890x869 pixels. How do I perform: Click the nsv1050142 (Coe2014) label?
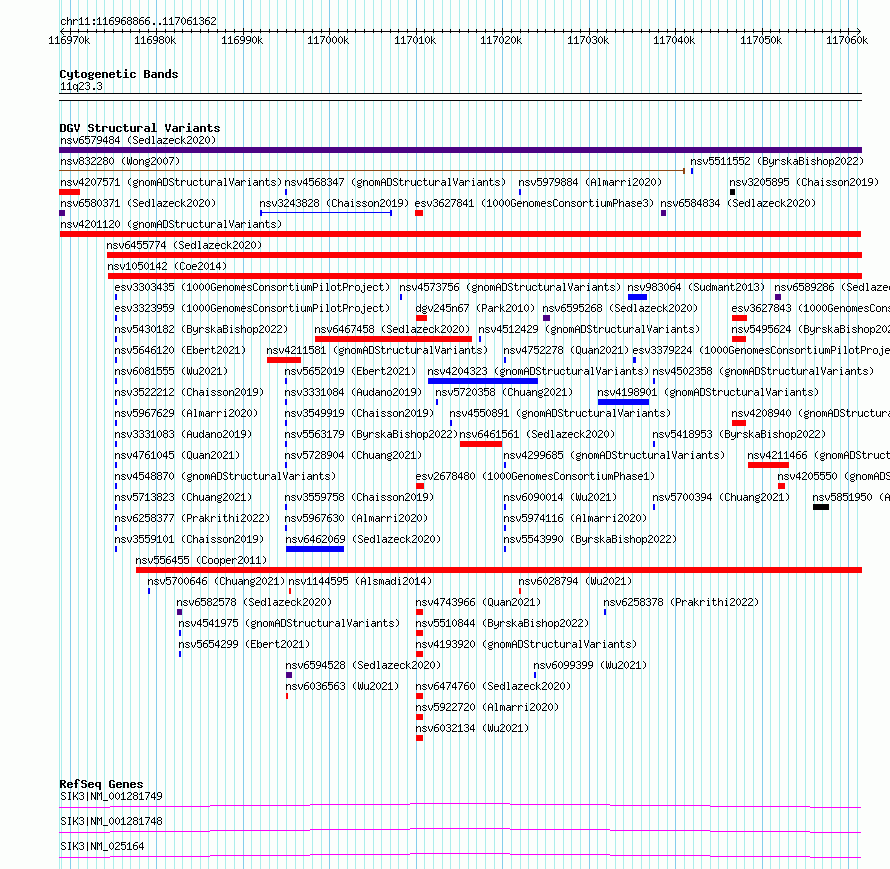point(167,266)
